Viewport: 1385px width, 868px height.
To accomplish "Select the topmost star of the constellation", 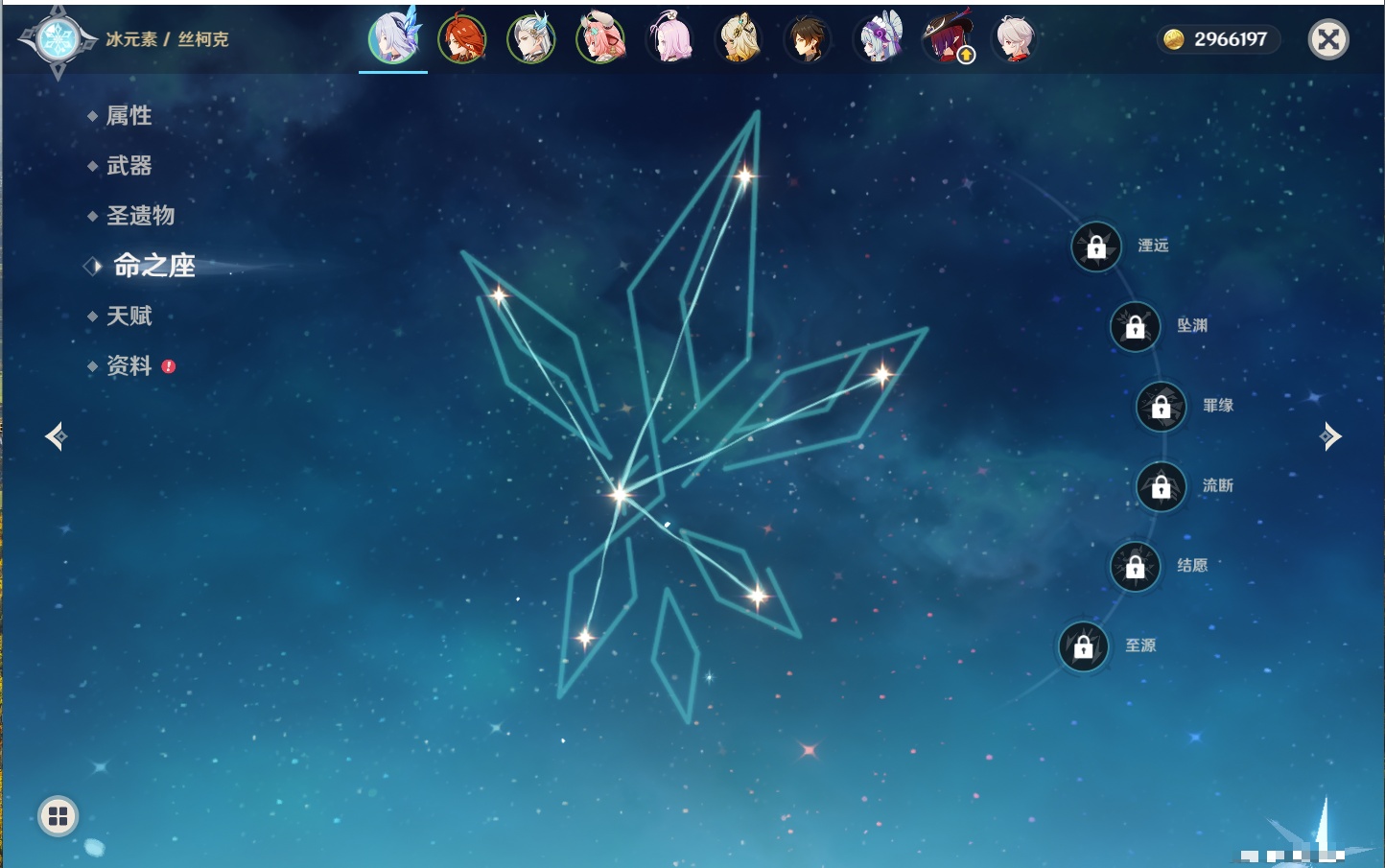I will pyautogui.click(x=744, y=176).
